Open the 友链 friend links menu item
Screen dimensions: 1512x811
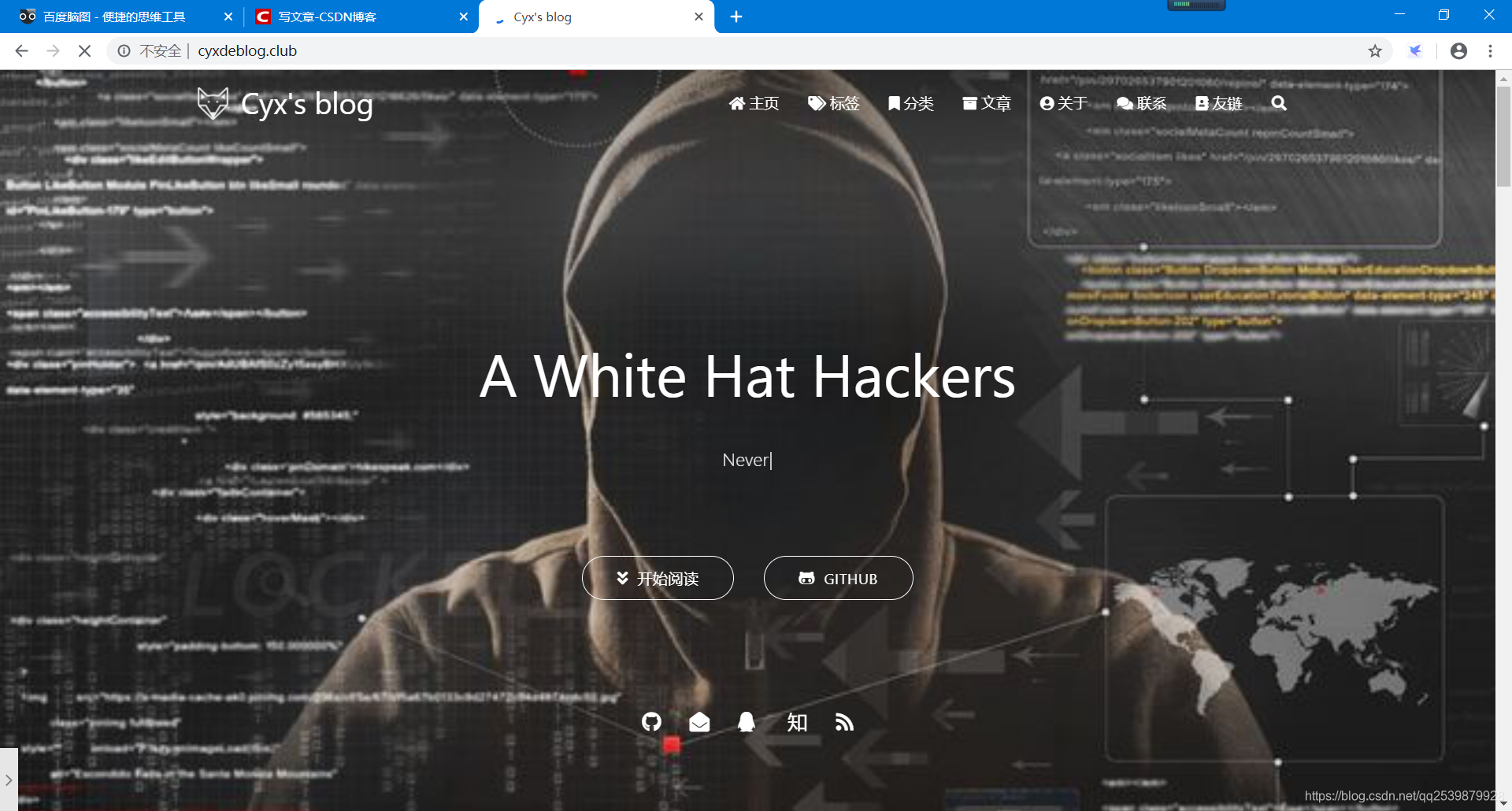coord(1219,103)
